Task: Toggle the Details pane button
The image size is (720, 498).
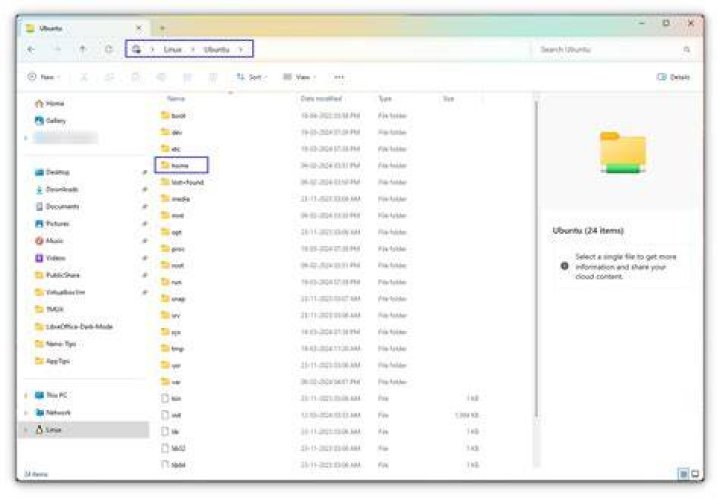Action: [x=674, y=77]
